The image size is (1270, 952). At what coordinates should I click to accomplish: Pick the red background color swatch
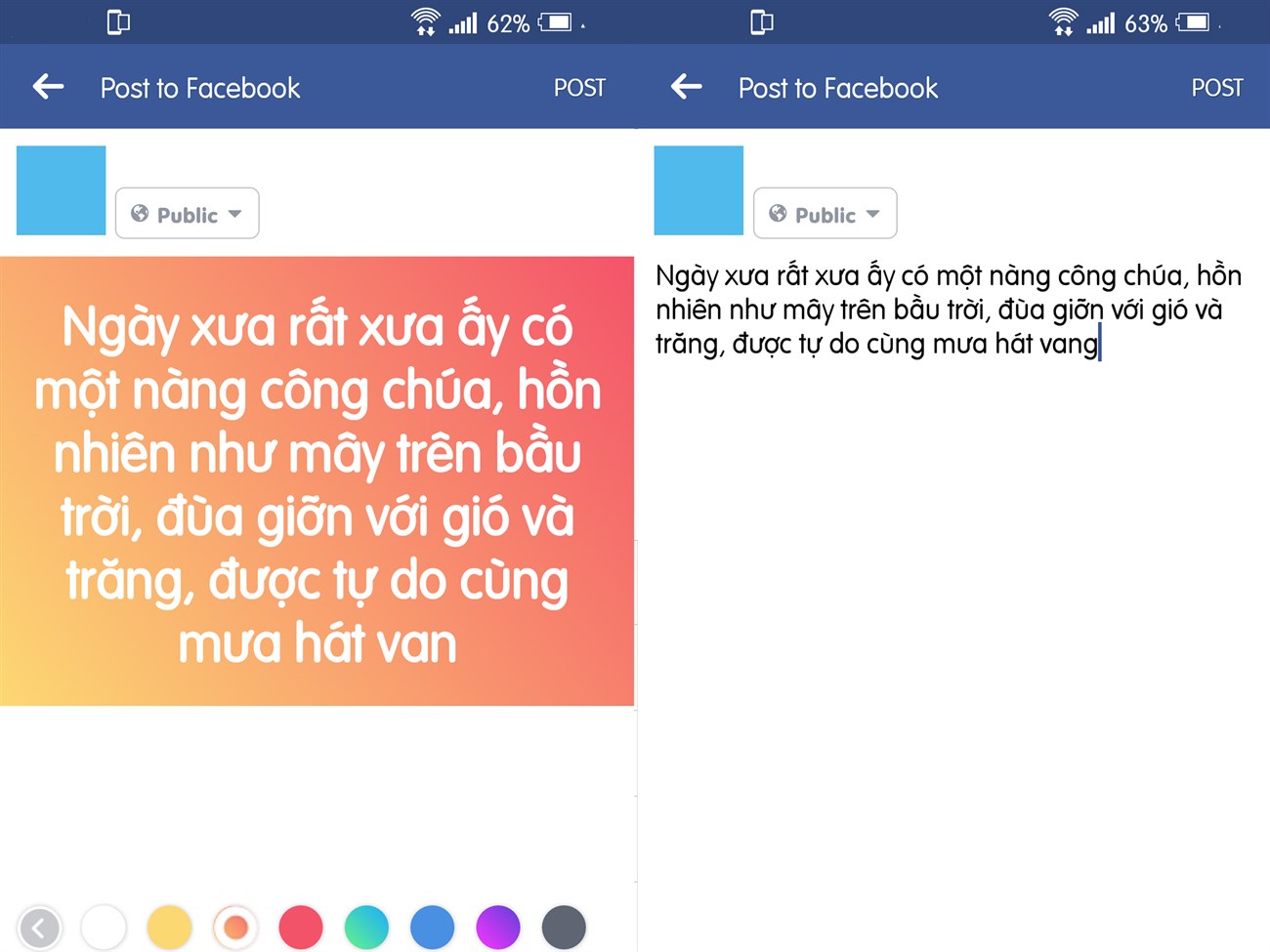[x=301, y=928]
